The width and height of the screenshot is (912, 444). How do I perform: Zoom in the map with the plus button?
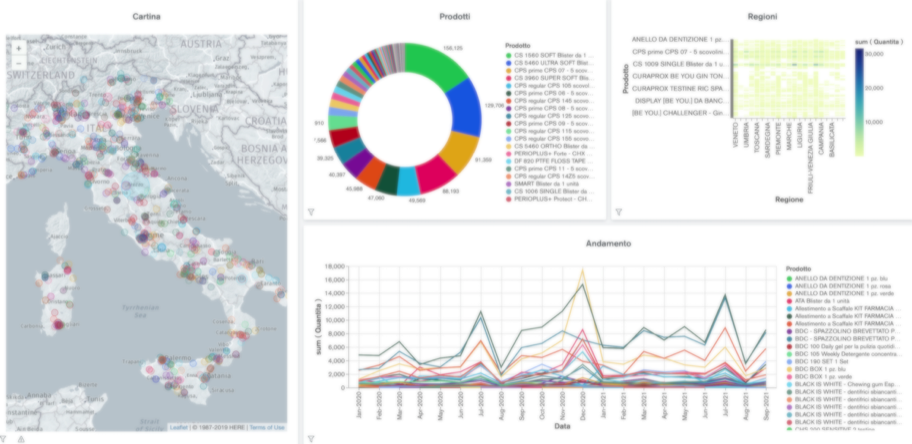pyautogui.click(x=18, y=48)
